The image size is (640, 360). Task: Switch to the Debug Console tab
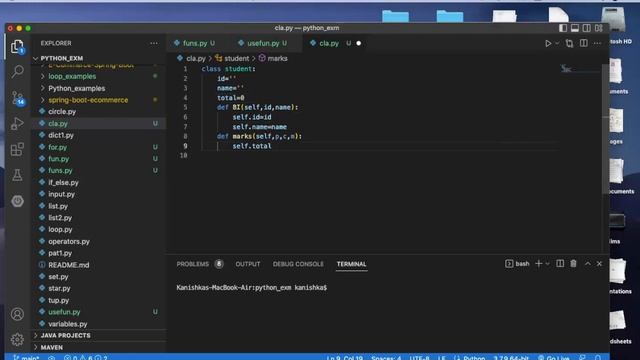coord(298,264)
